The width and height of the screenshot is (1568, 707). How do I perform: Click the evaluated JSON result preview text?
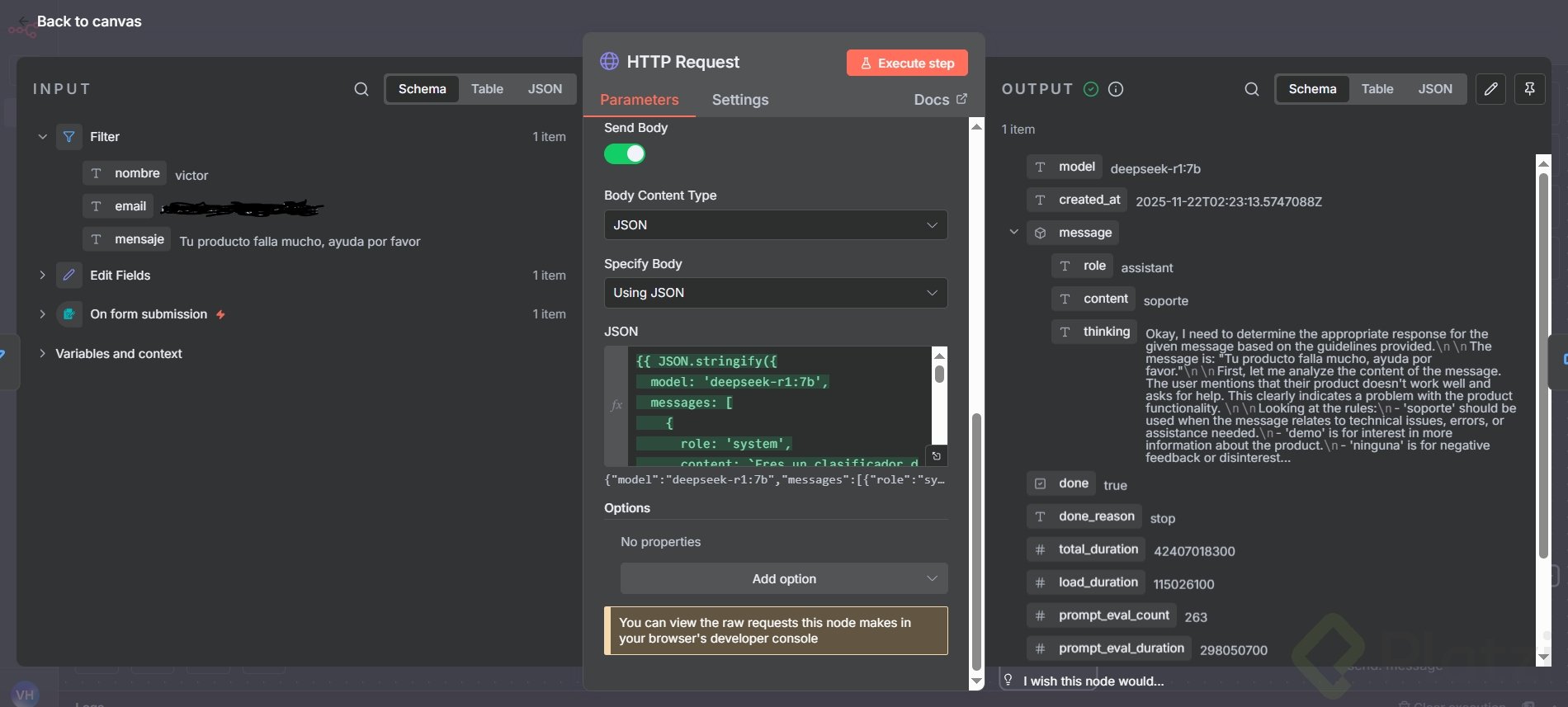pyautogui.click(x=775, y=480)
